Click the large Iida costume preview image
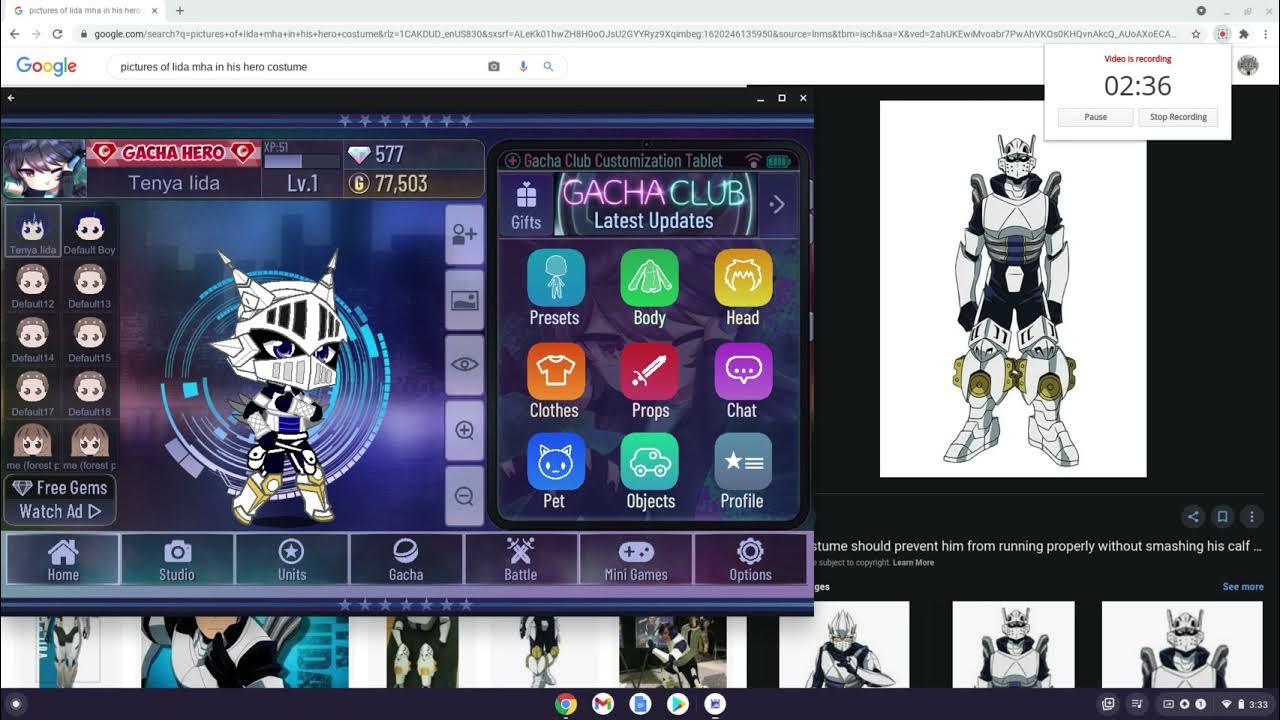Viewport: 1280px width, 720px height. coord(1013,289)
